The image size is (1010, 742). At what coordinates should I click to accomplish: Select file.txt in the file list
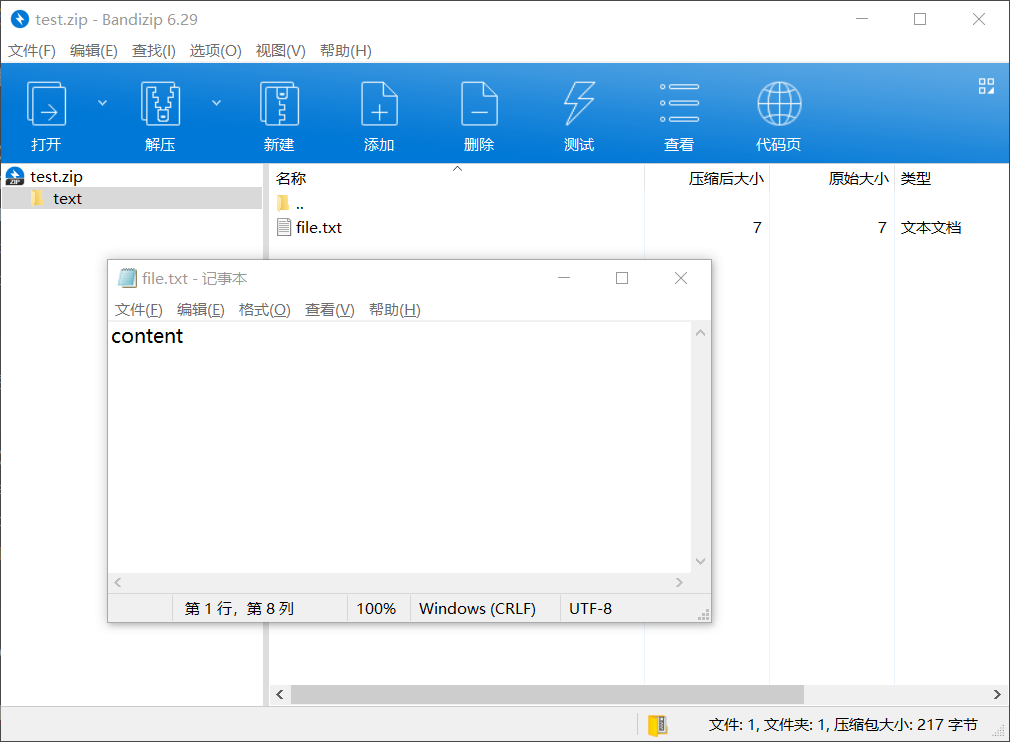(x=319, y=227)
